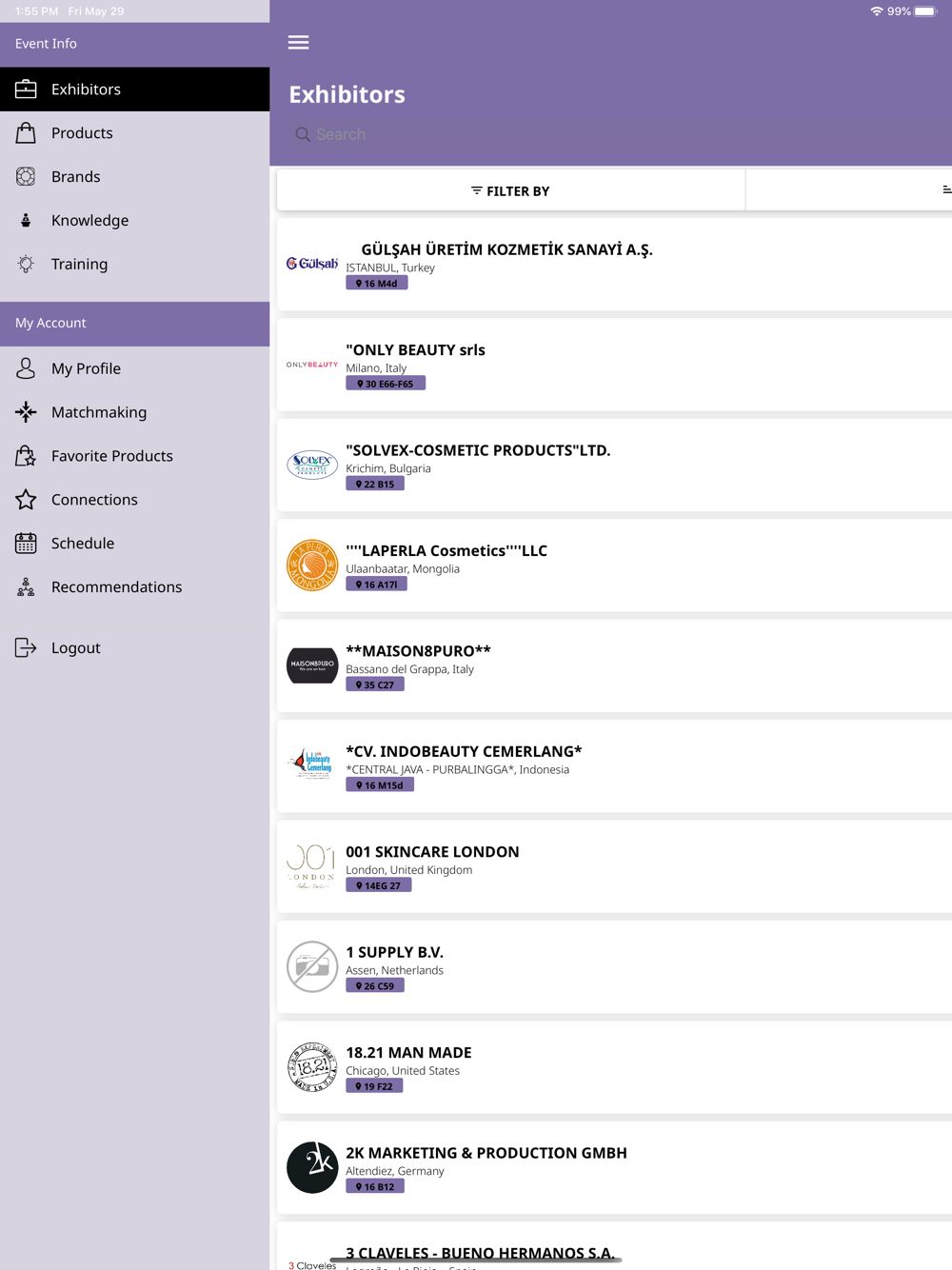Screen dimensions: 952x1270
Task: Click the Maison8puro logo thumbnail
Action: pos(312,665)
